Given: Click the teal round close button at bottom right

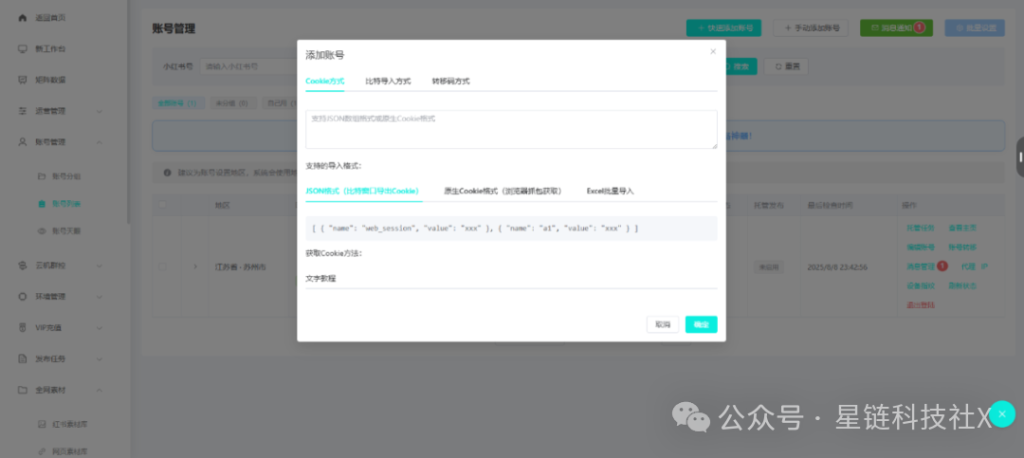Looking at the screenshot, I should pos(1002,414).
